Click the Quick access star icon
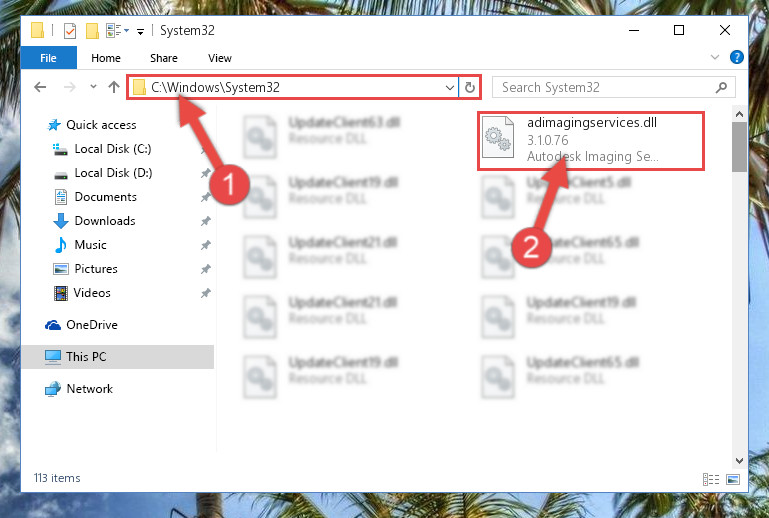The height and width of the screenshot is (518, 769). 54,125
